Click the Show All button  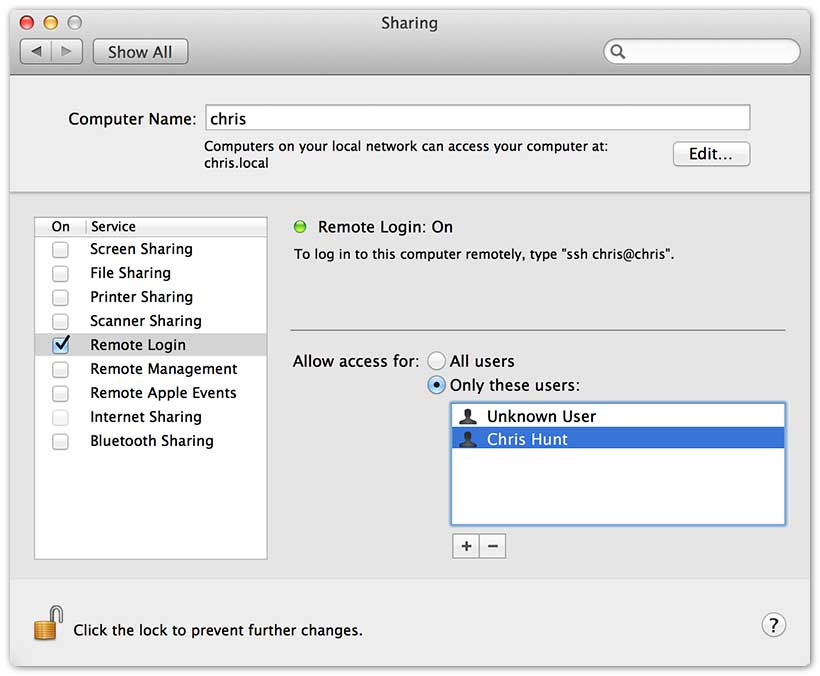140,52
